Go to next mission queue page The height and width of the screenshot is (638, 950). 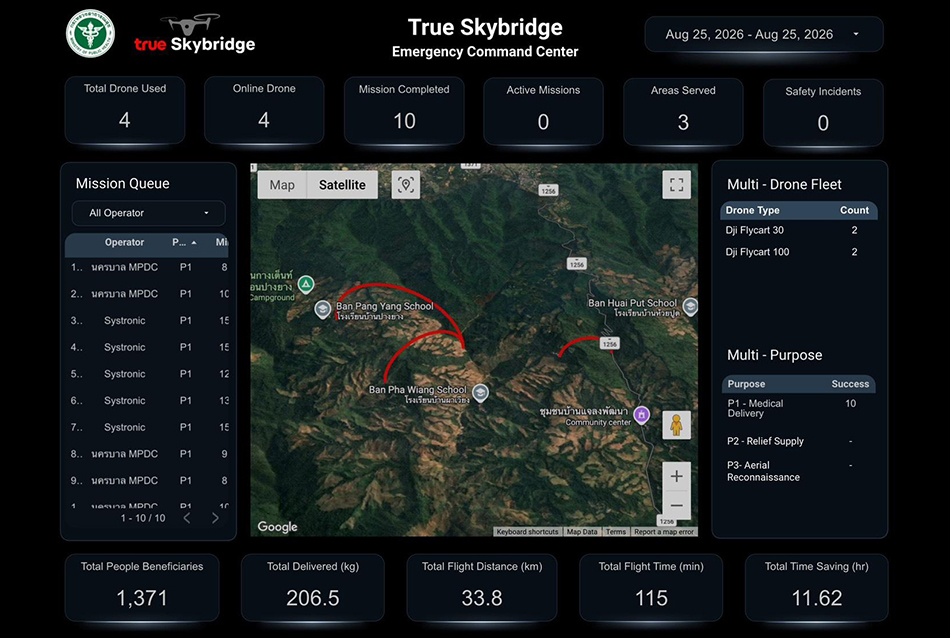pyautogui.click(x=215, y=518)
